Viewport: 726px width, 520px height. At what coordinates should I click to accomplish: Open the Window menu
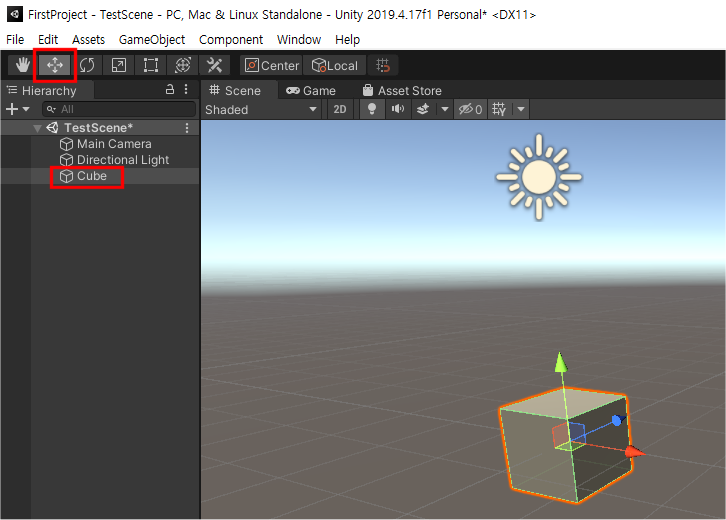(x=299, y=40)
